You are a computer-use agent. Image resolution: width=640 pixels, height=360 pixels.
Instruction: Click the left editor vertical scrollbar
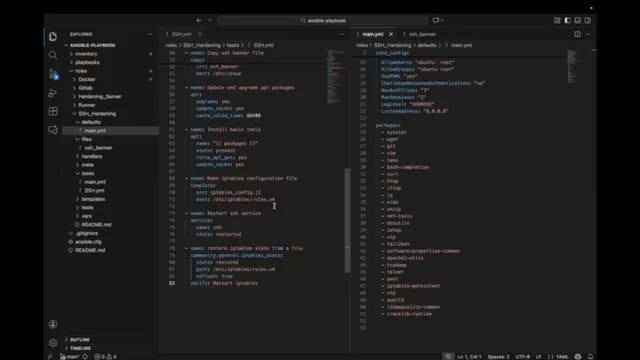[347, 220]
